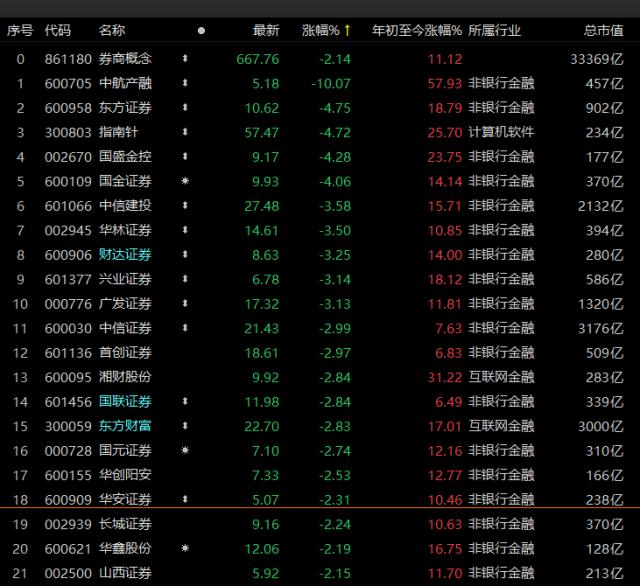The width and height of the screenshot is (640, 586).
Task: Select stock name 中航产融
Action: point(125,83)
